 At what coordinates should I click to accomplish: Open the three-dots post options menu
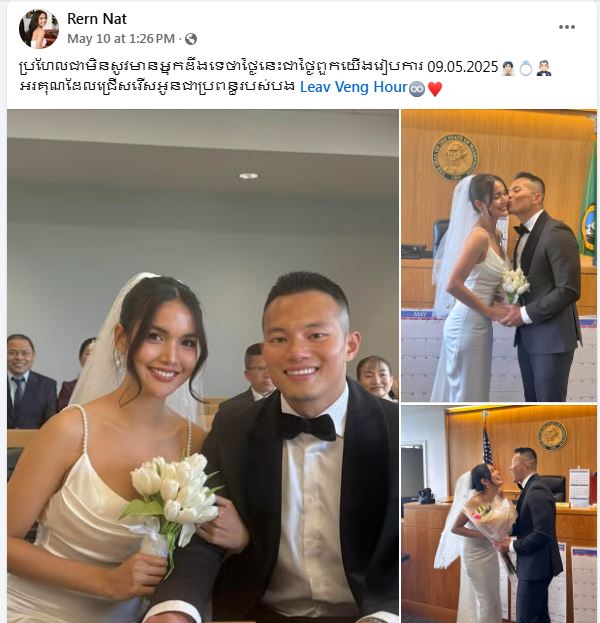(x=567, y=27)
